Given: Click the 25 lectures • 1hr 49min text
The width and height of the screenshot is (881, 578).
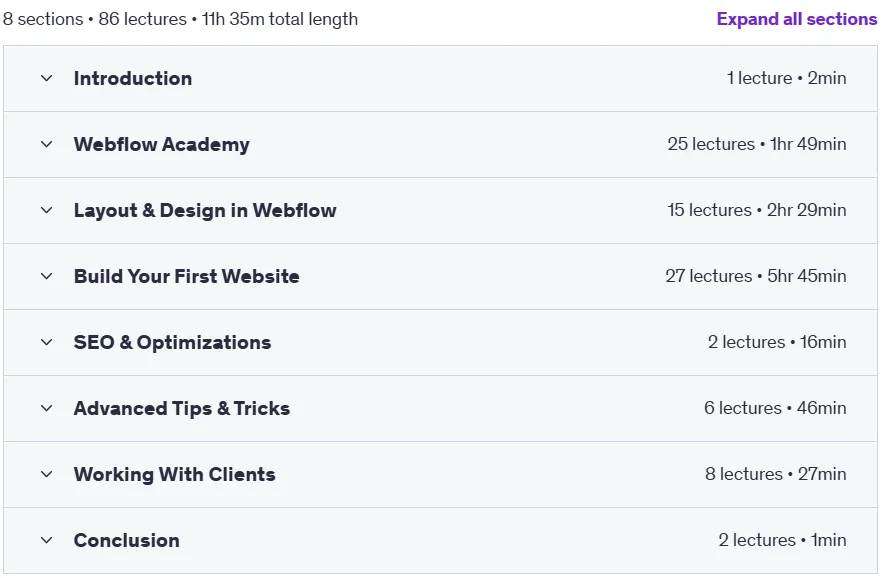Looking at the screenshot, I should click(x=757, y=144).
